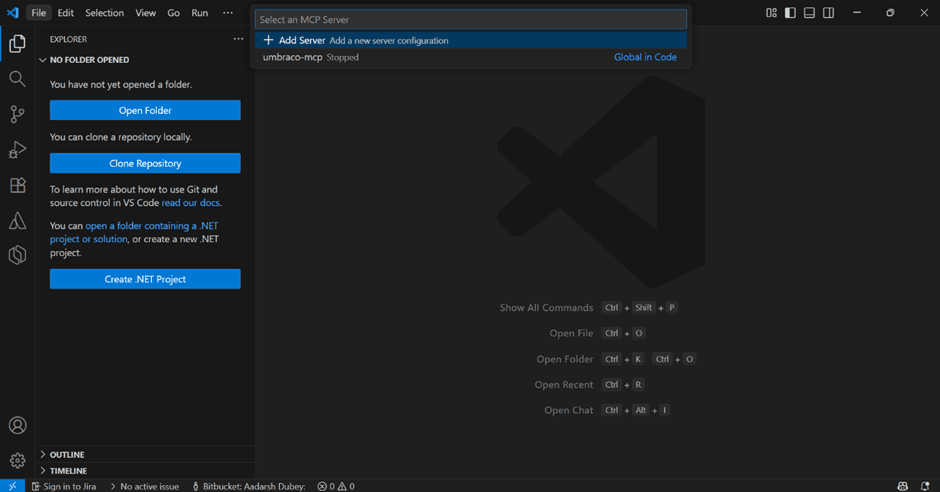The height and width of the screenshot is (492, 940).
Task: Click the Select an MCP Server input
Action: (470, 19)
